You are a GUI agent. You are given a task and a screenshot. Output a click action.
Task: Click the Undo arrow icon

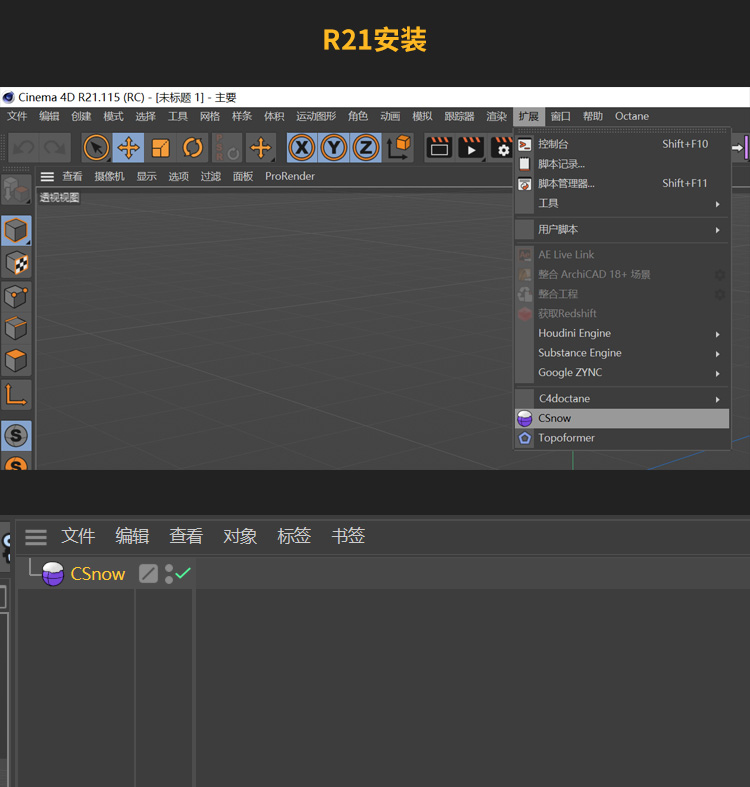point(24,148)
